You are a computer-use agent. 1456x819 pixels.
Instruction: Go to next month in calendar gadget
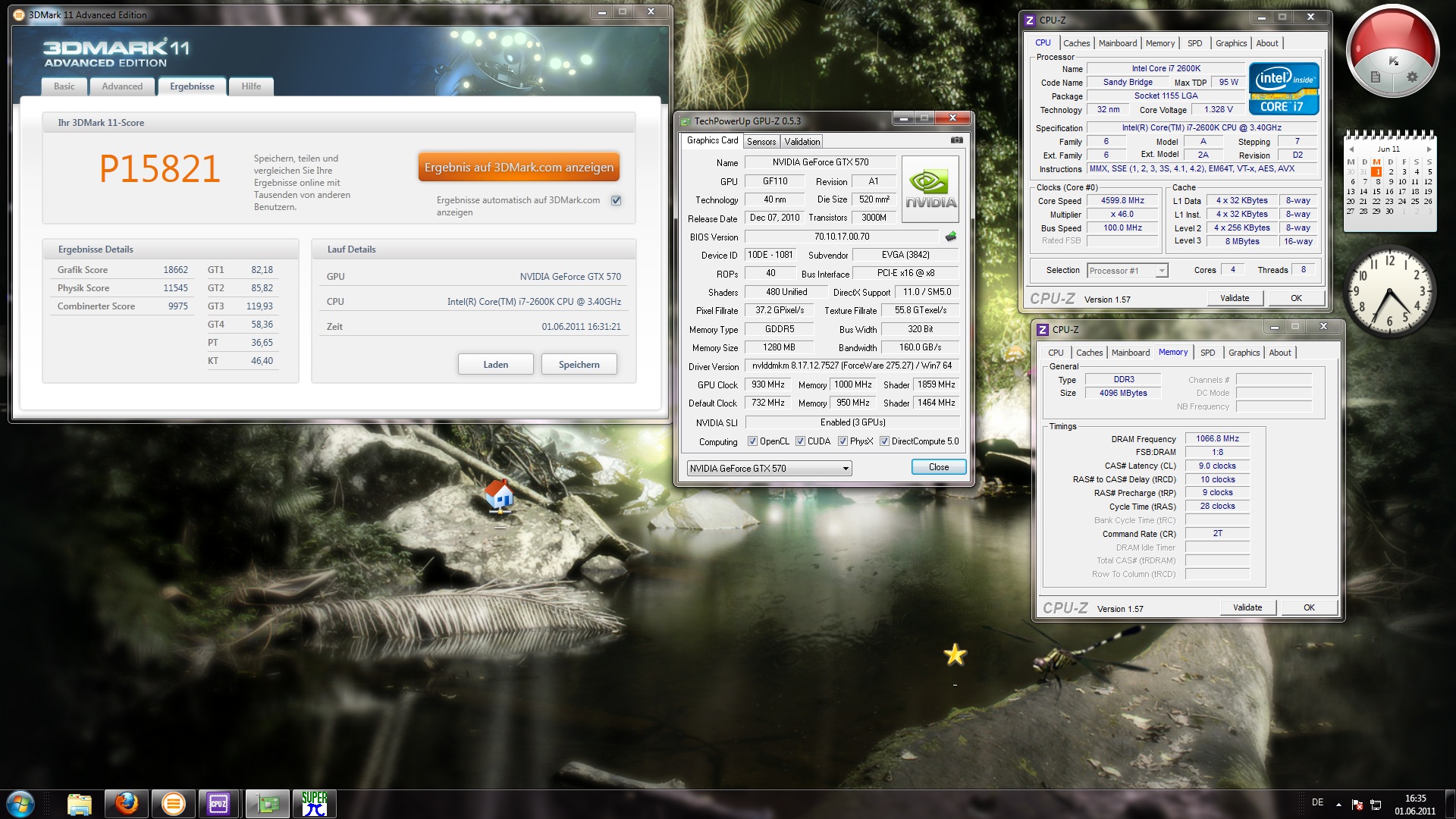(x=1429, y=149)
